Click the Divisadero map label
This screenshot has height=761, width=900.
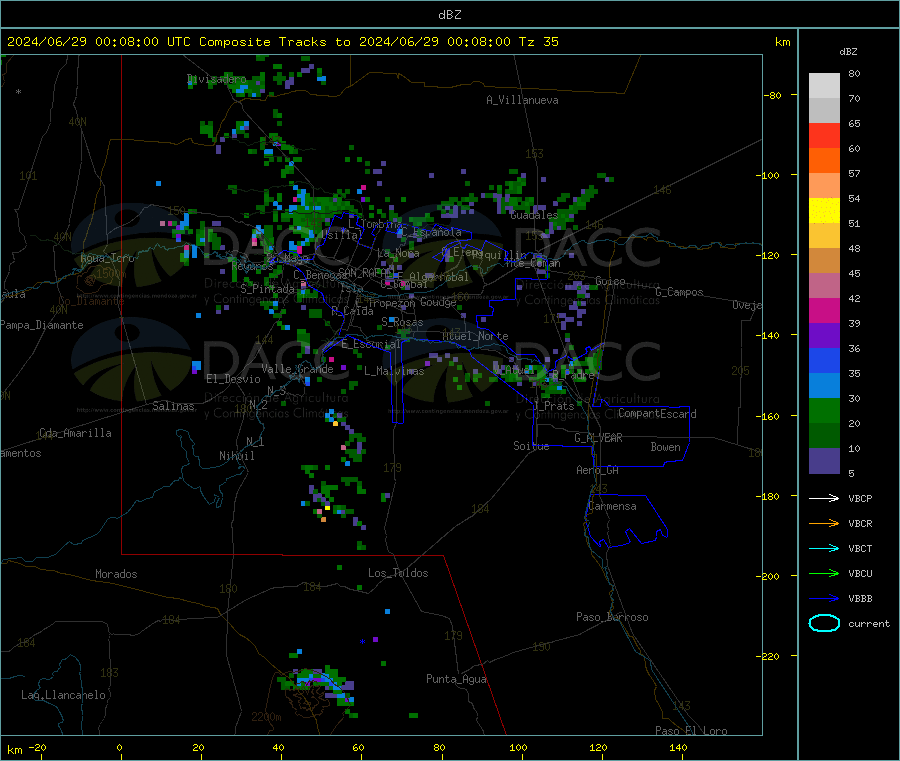point(216,79)
